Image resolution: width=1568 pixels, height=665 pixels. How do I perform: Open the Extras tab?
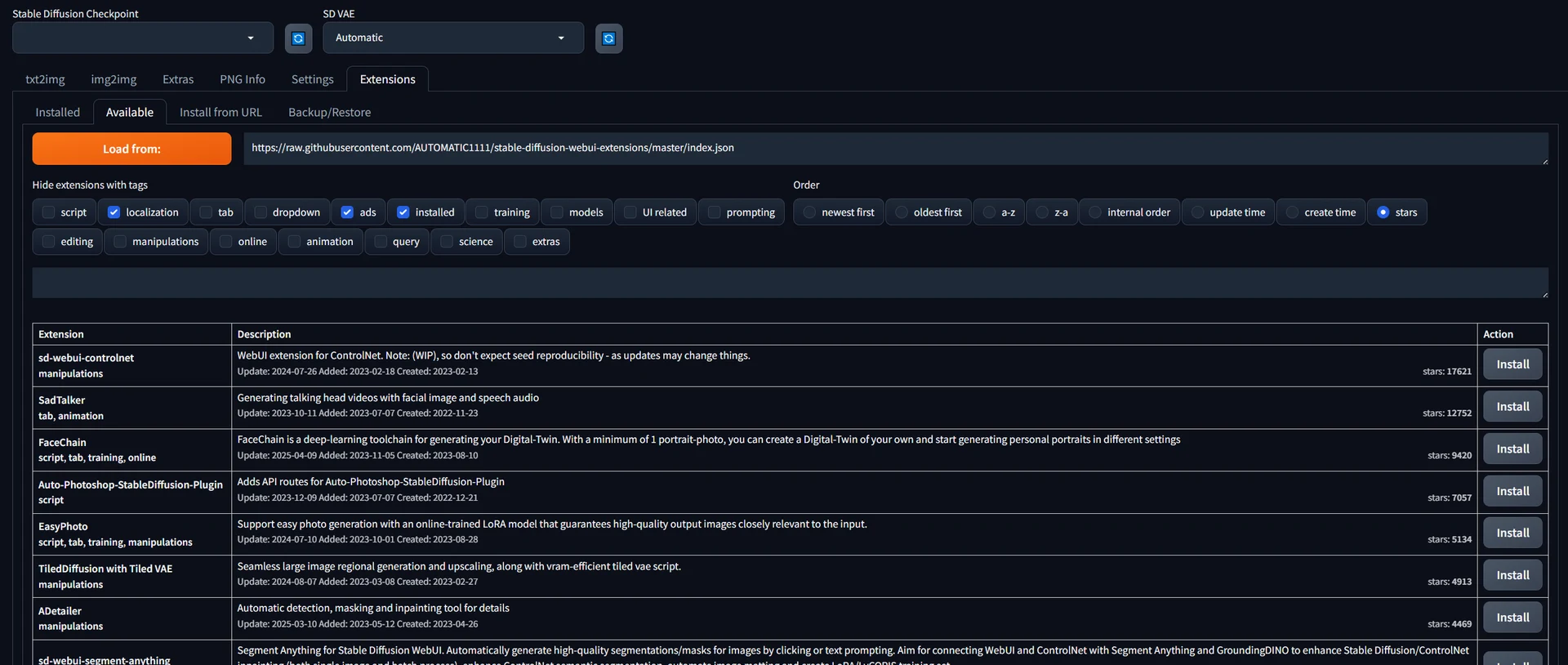(x=178, y=79)
